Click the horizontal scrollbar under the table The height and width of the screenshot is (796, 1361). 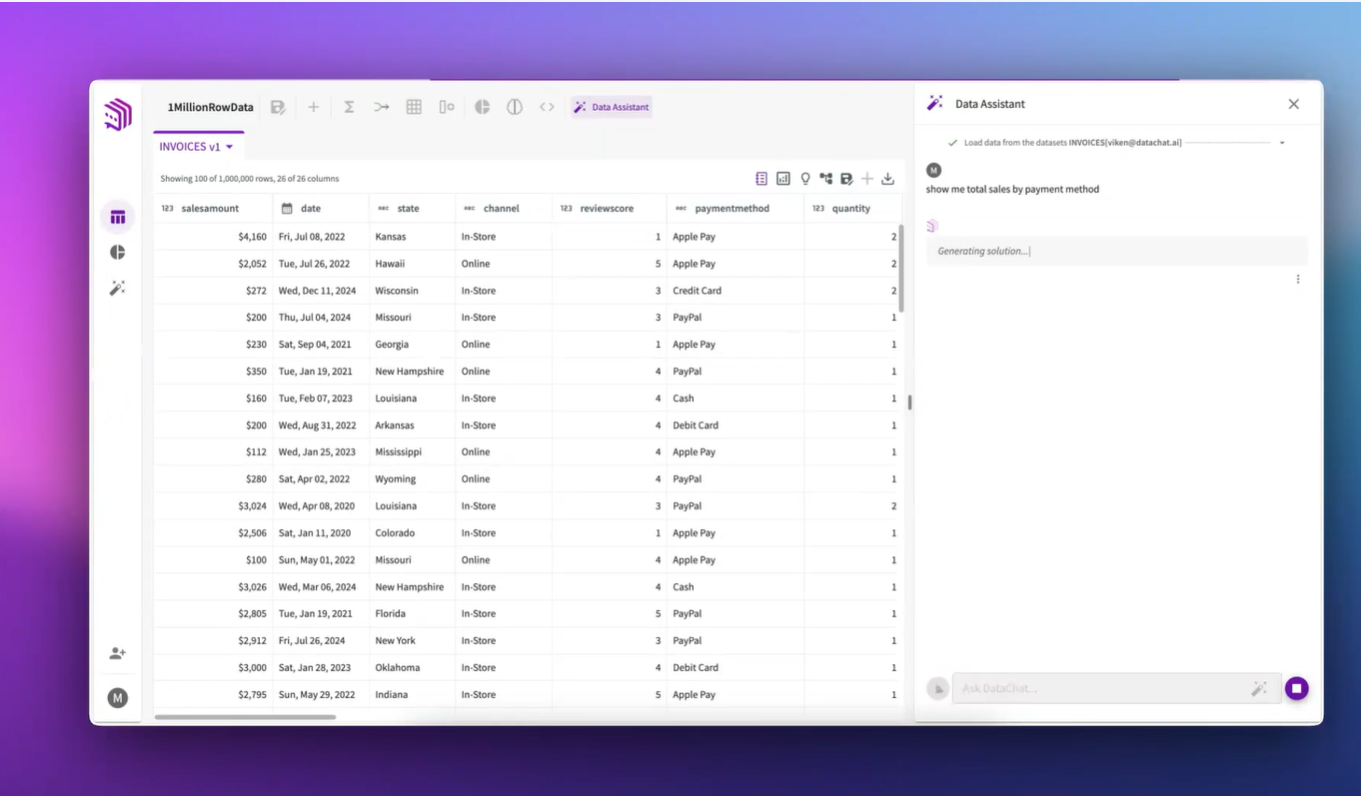click(245, 716)
